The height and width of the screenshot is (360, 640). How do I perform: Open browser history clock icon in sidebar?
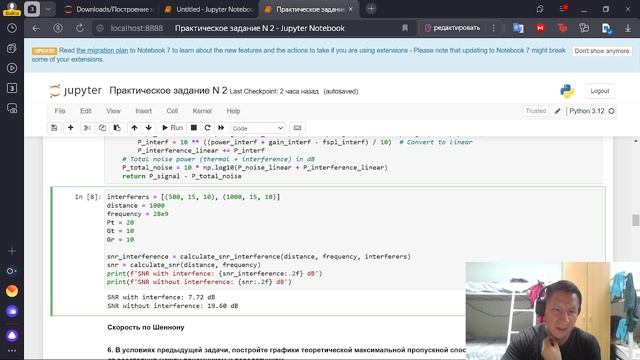12,28
